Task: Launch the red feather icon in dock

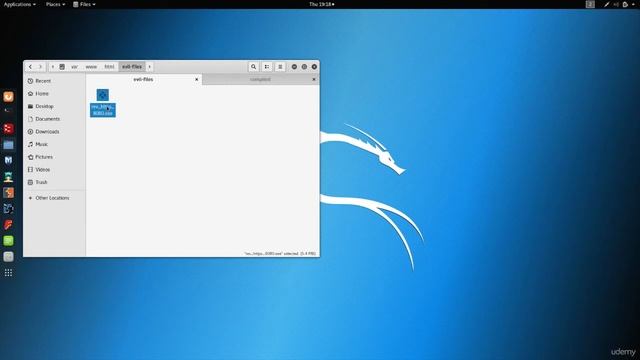Action: [x=8, y=224]
